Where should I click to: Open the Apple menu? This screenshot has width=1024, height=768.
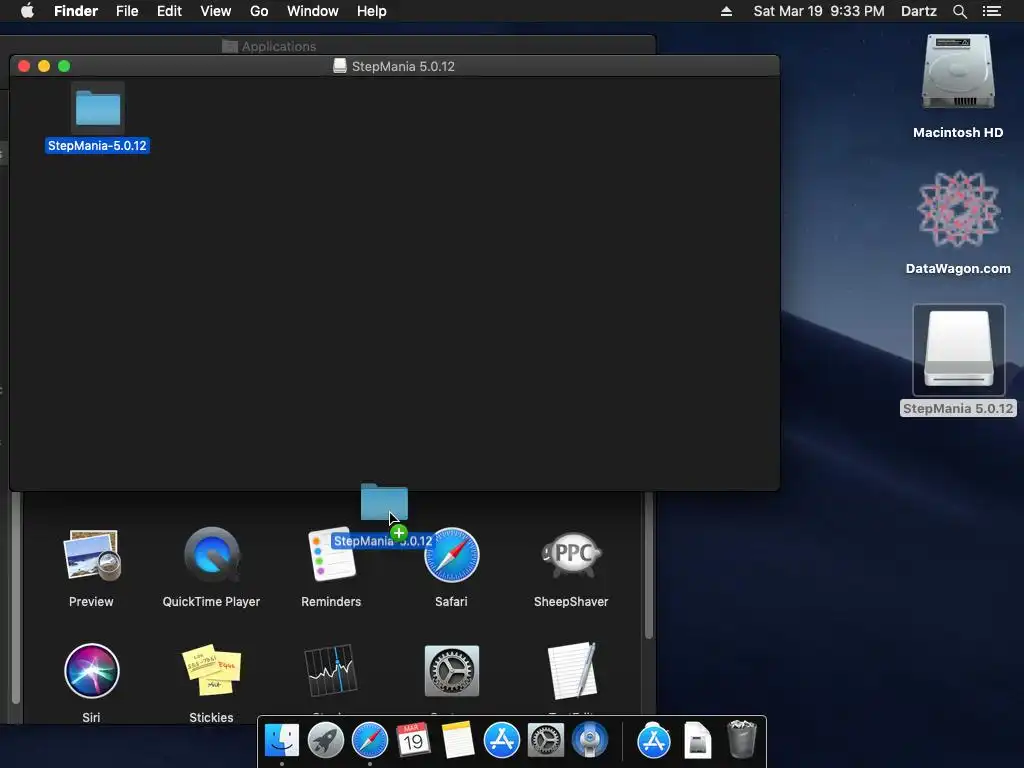[27, 10]
